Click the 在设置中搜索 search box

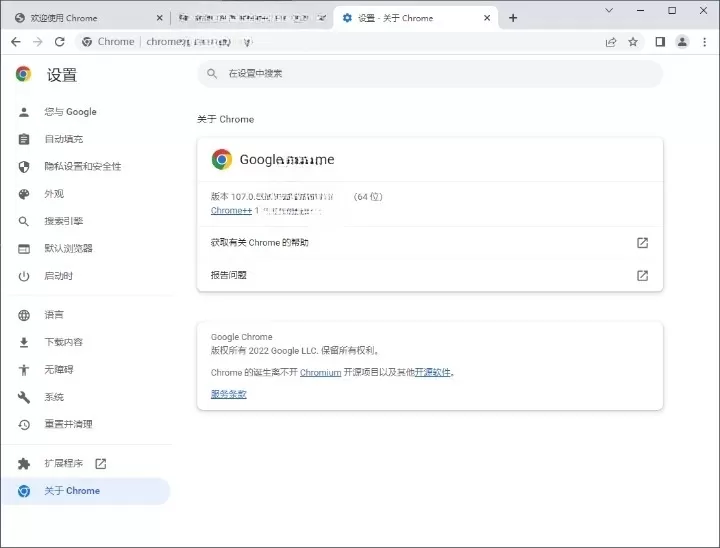coord(430,73)
